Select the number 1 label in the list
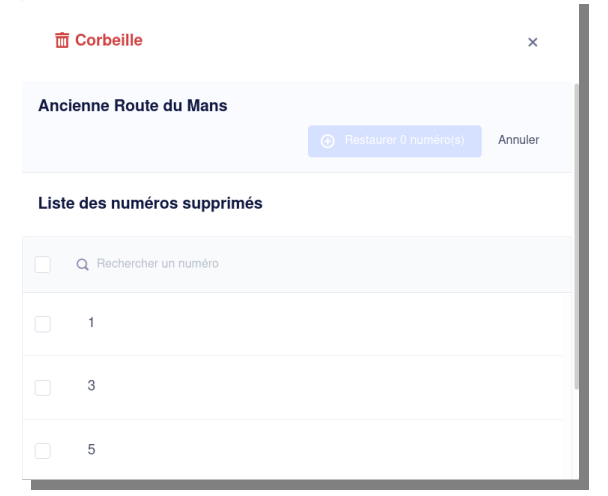This screenshot has height=496, width=608. tap(91, 323)
